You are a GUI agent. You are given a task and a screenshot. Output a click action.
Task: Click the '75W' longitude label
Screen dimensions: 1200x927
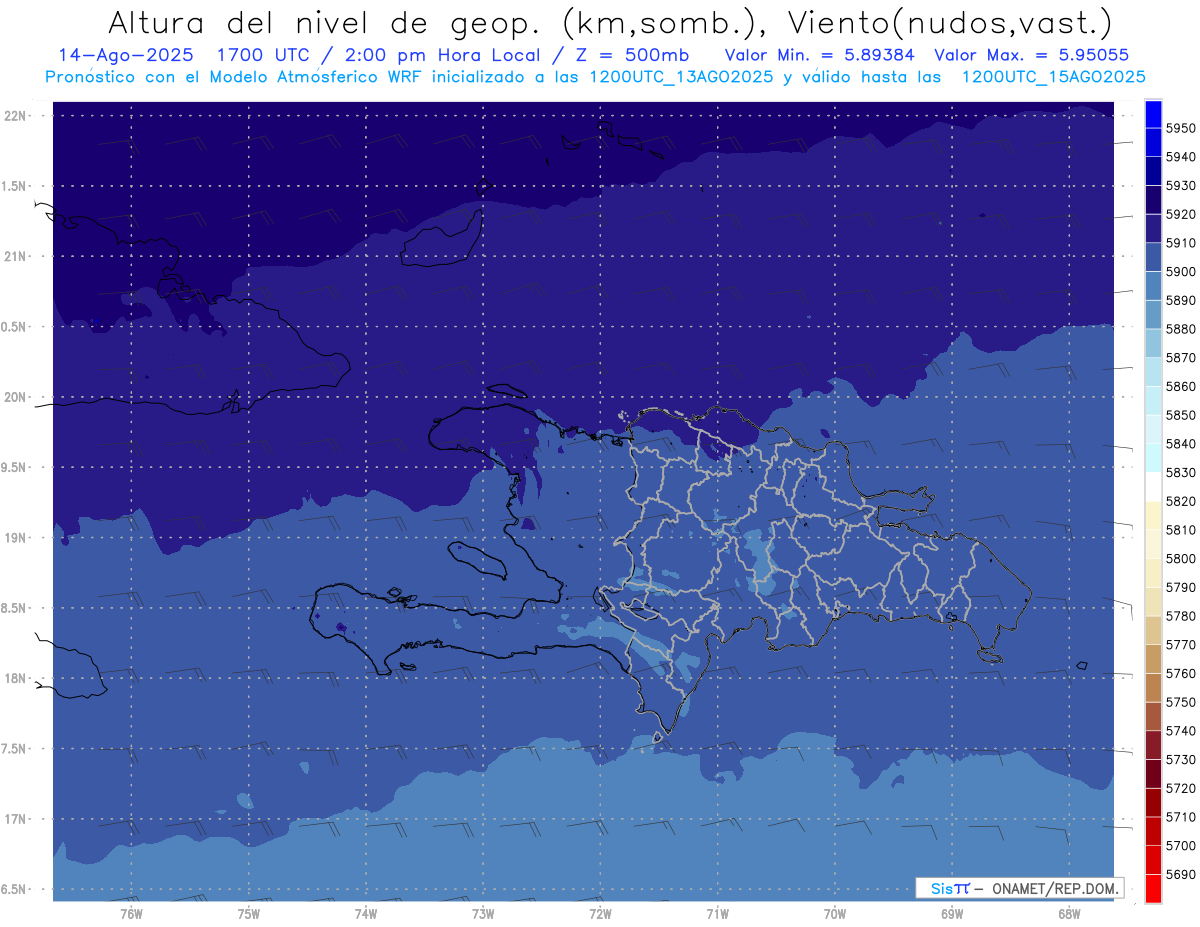pyautogui.click(x=249, y=912)
